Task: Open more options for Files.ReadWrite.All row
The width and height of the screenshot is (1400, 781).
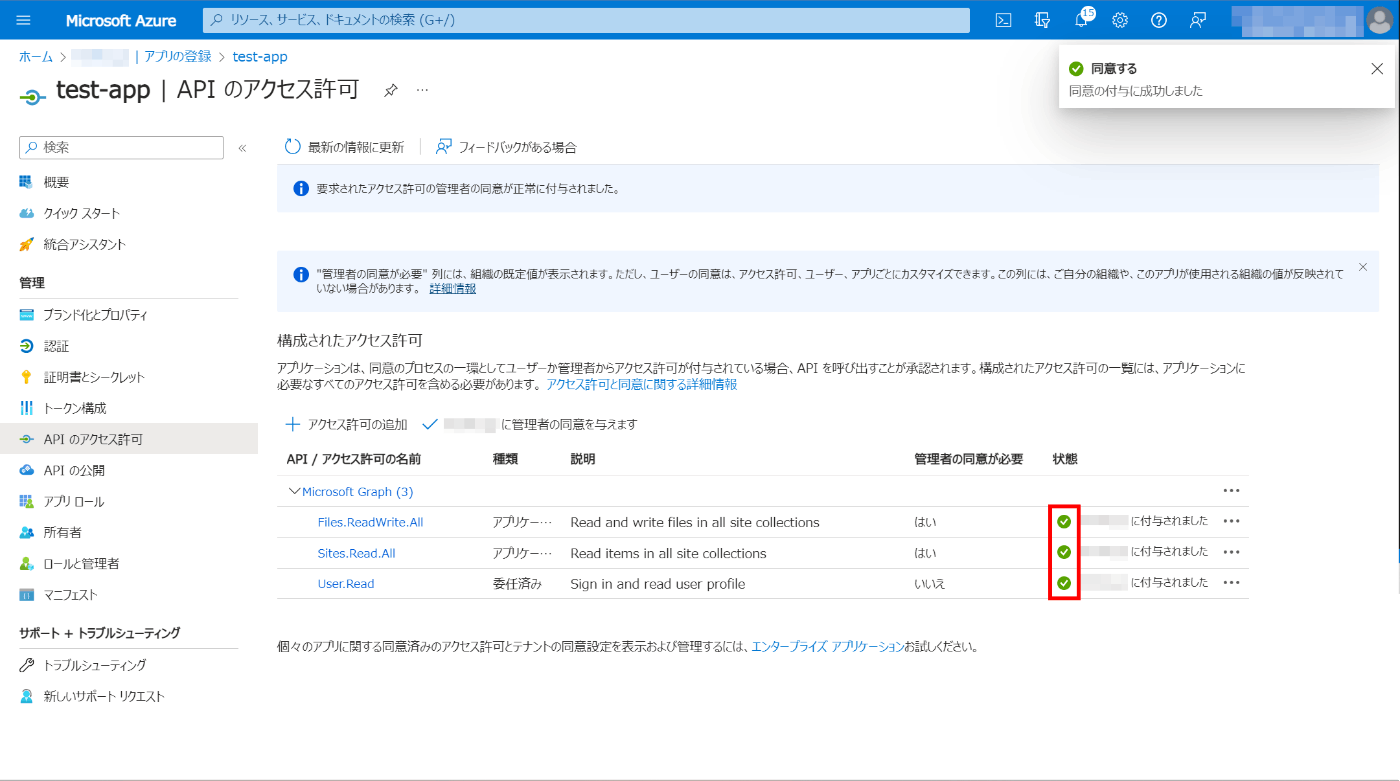Action: (x=1231, y=522)
